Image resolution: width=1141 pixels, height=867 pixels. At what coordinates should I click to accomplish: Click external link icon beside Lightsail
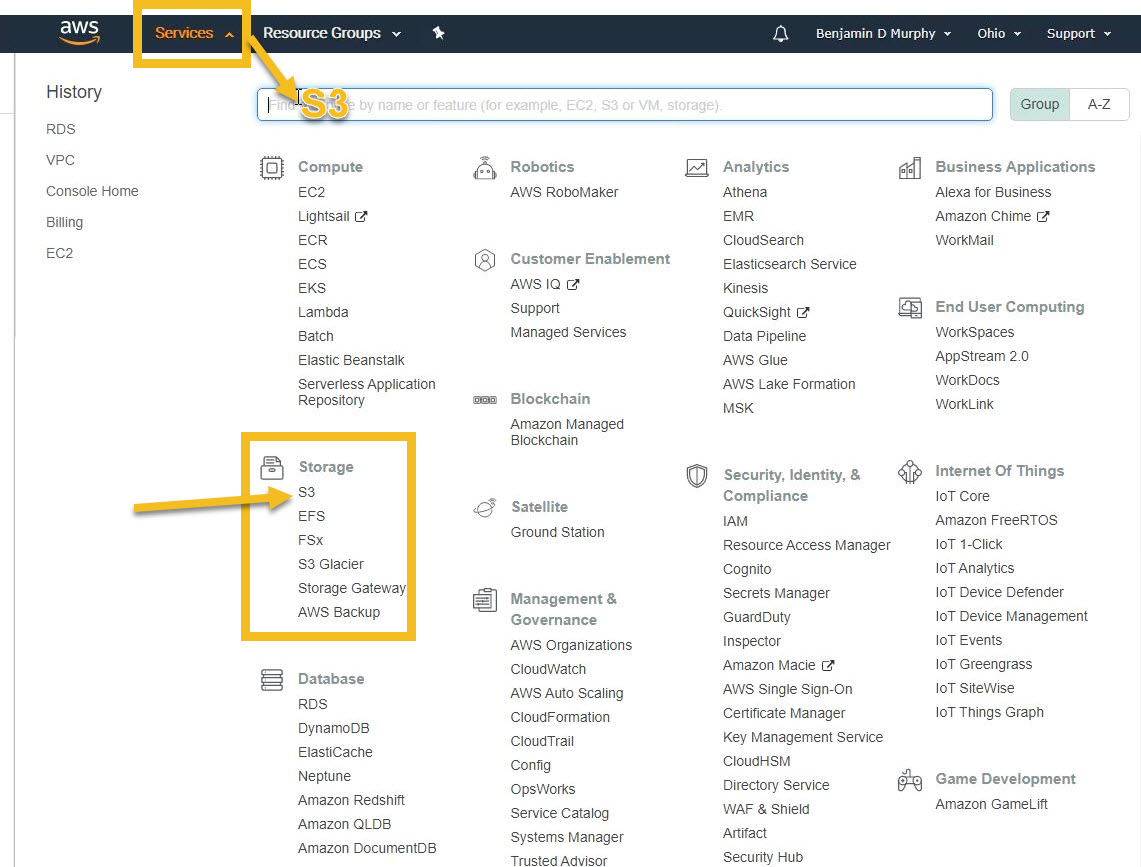click(x=361, y=216)
